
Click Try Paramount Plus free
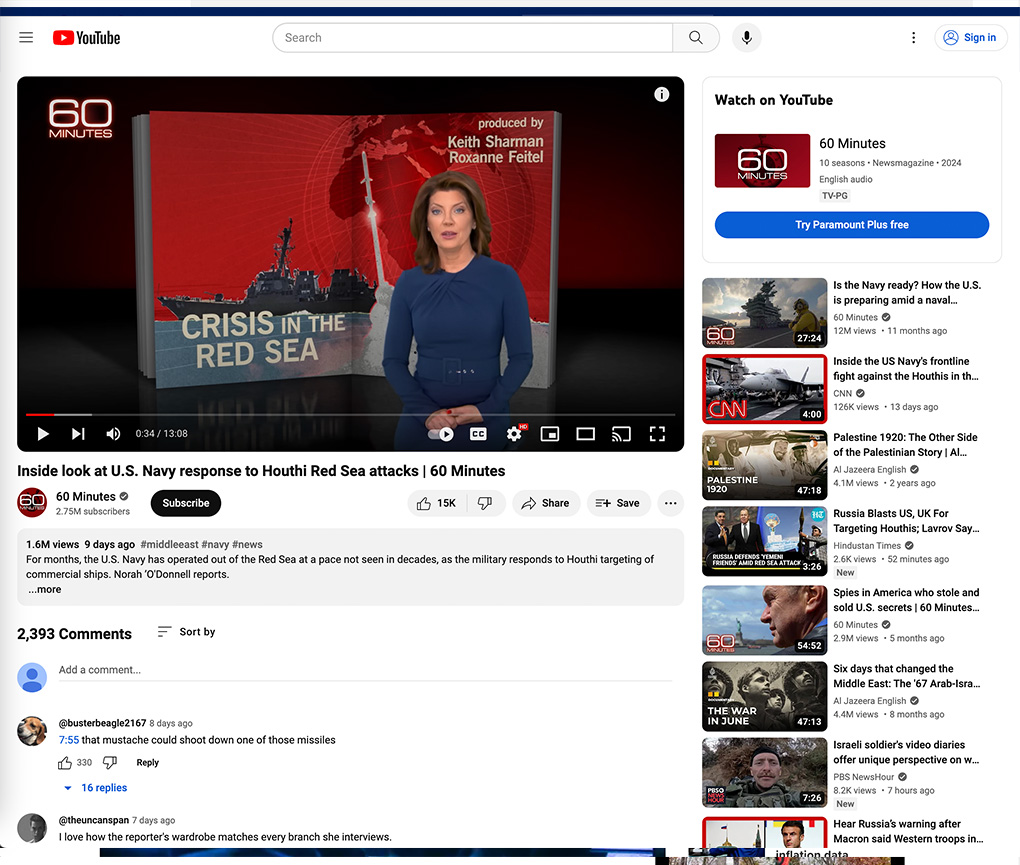(x=852, y=225)
